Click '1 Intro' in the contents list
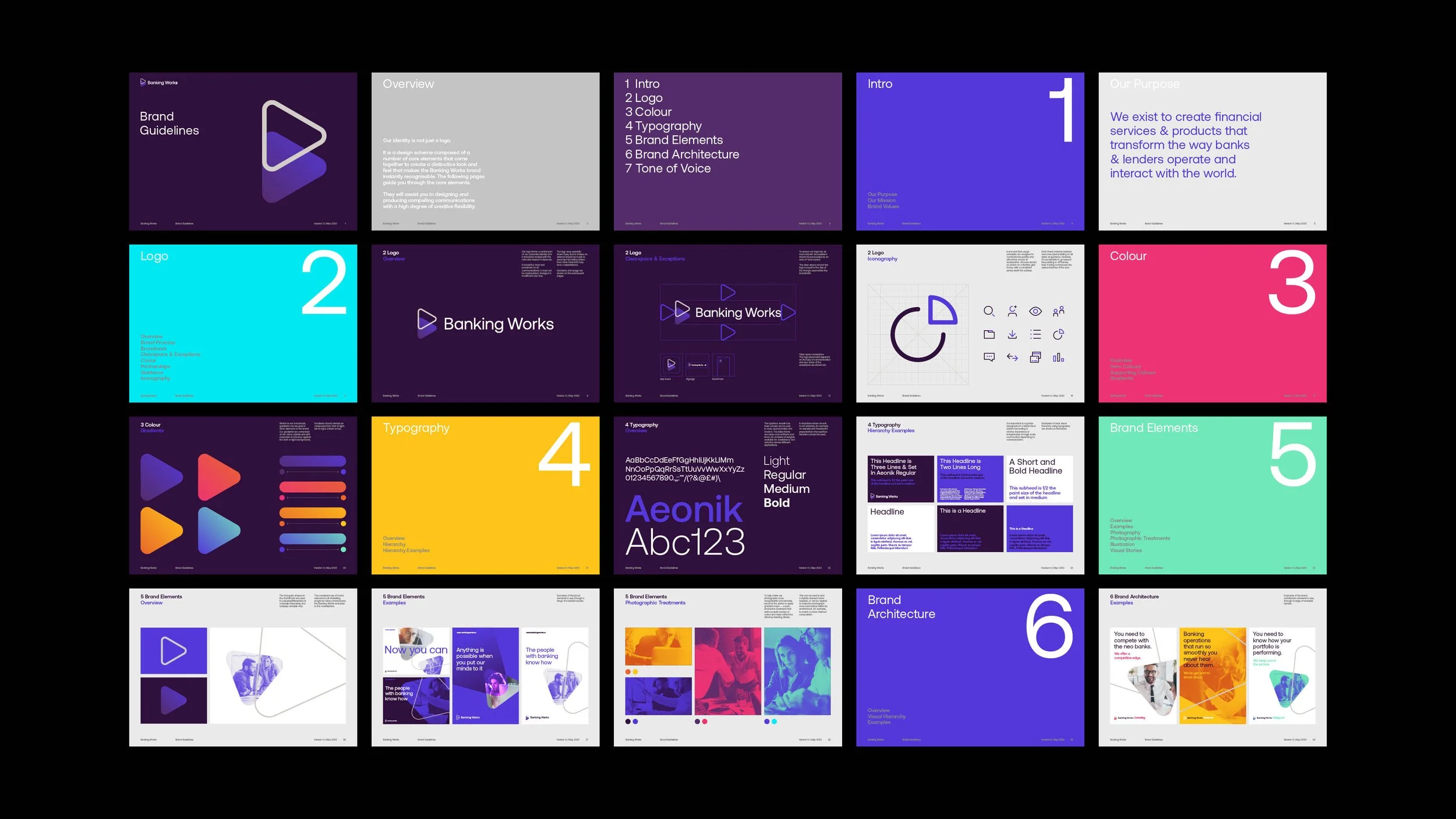Screen dimensions: 1456x819 642,84
